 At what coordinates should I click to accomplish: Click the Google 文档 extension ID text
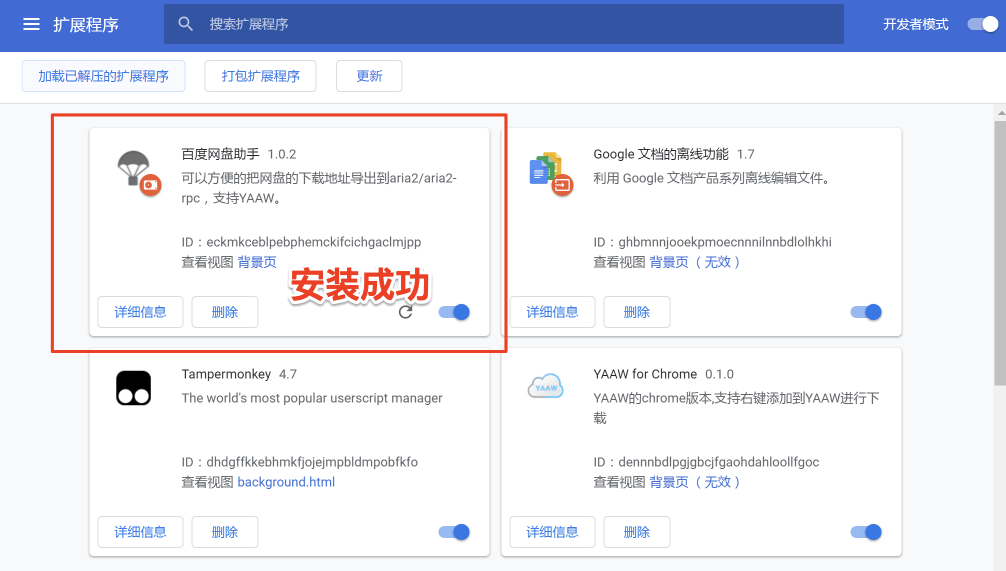tap(712, 243)
